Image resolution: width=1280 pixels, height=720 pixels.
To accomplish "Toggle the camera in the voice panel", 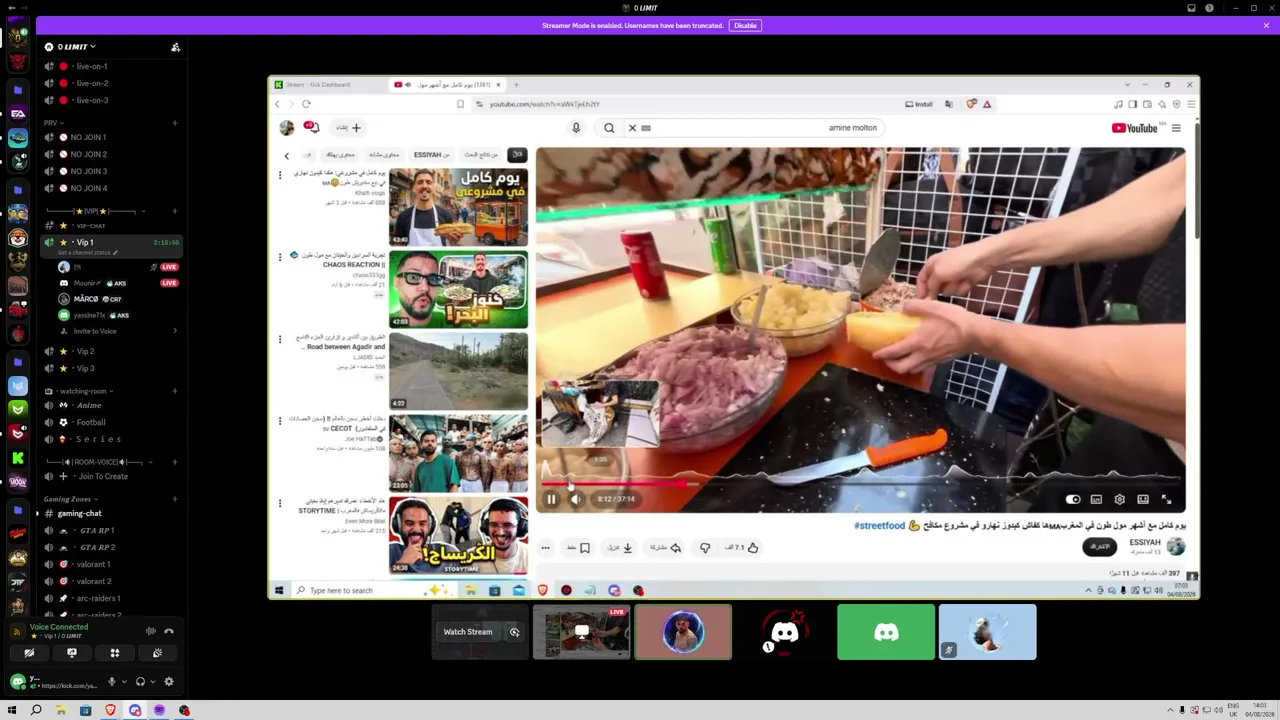I will 29,653.
